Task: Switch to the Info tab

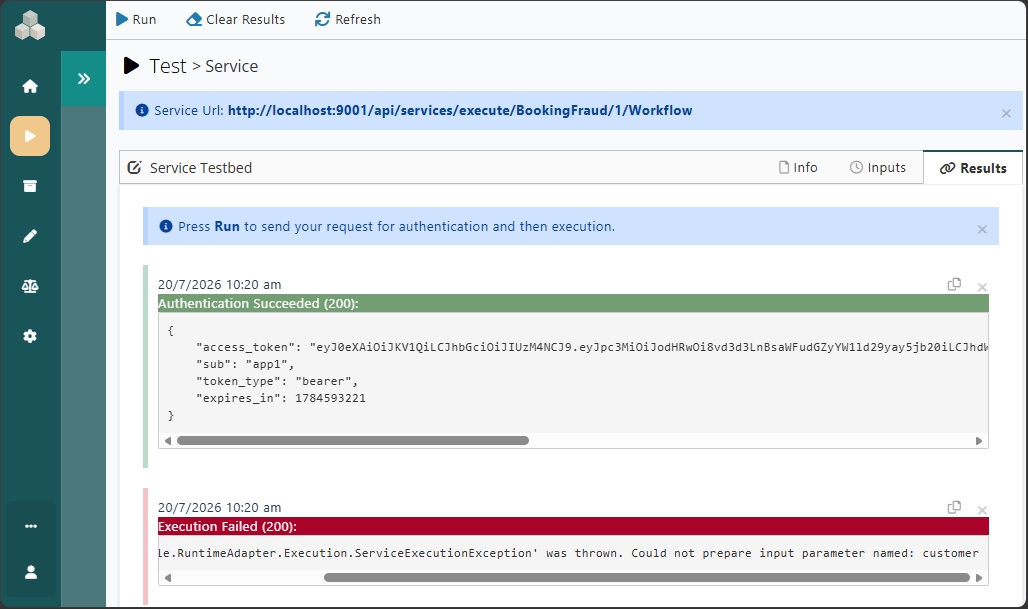Action: point(798,167)
